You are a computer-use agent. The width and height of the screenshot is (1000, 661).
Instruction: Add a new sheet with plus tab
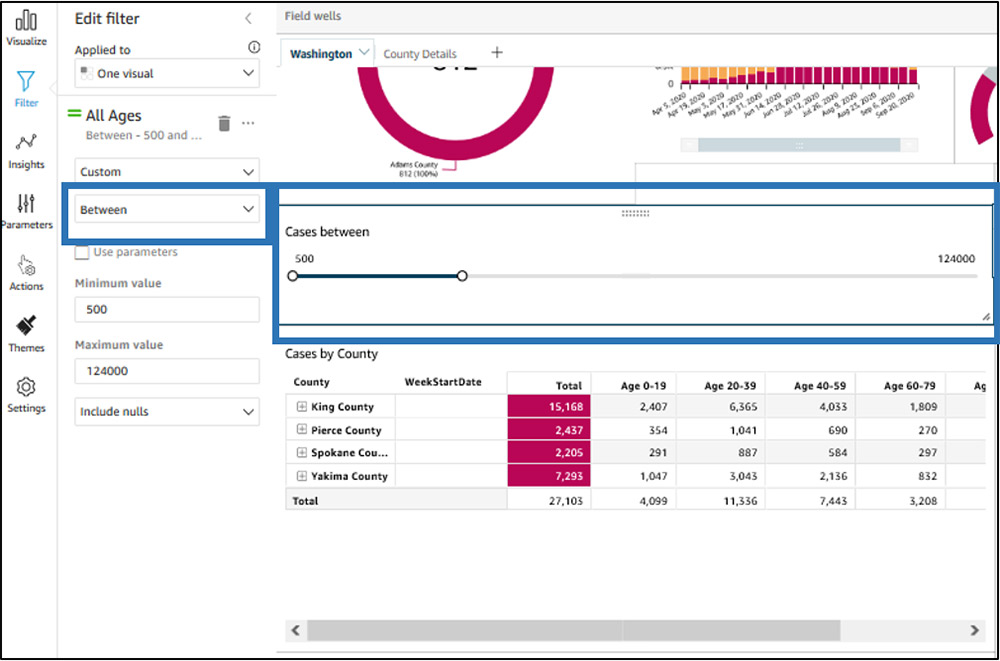(497, 53)
